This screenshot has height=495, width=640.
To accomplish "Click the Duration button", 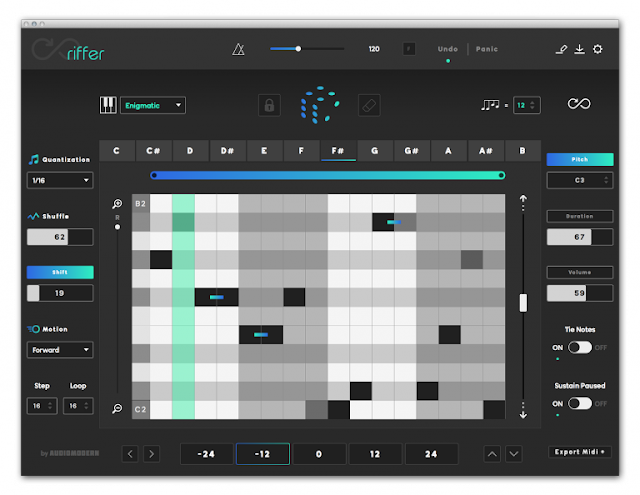I will pyautogui.click(x=580, y=216).
